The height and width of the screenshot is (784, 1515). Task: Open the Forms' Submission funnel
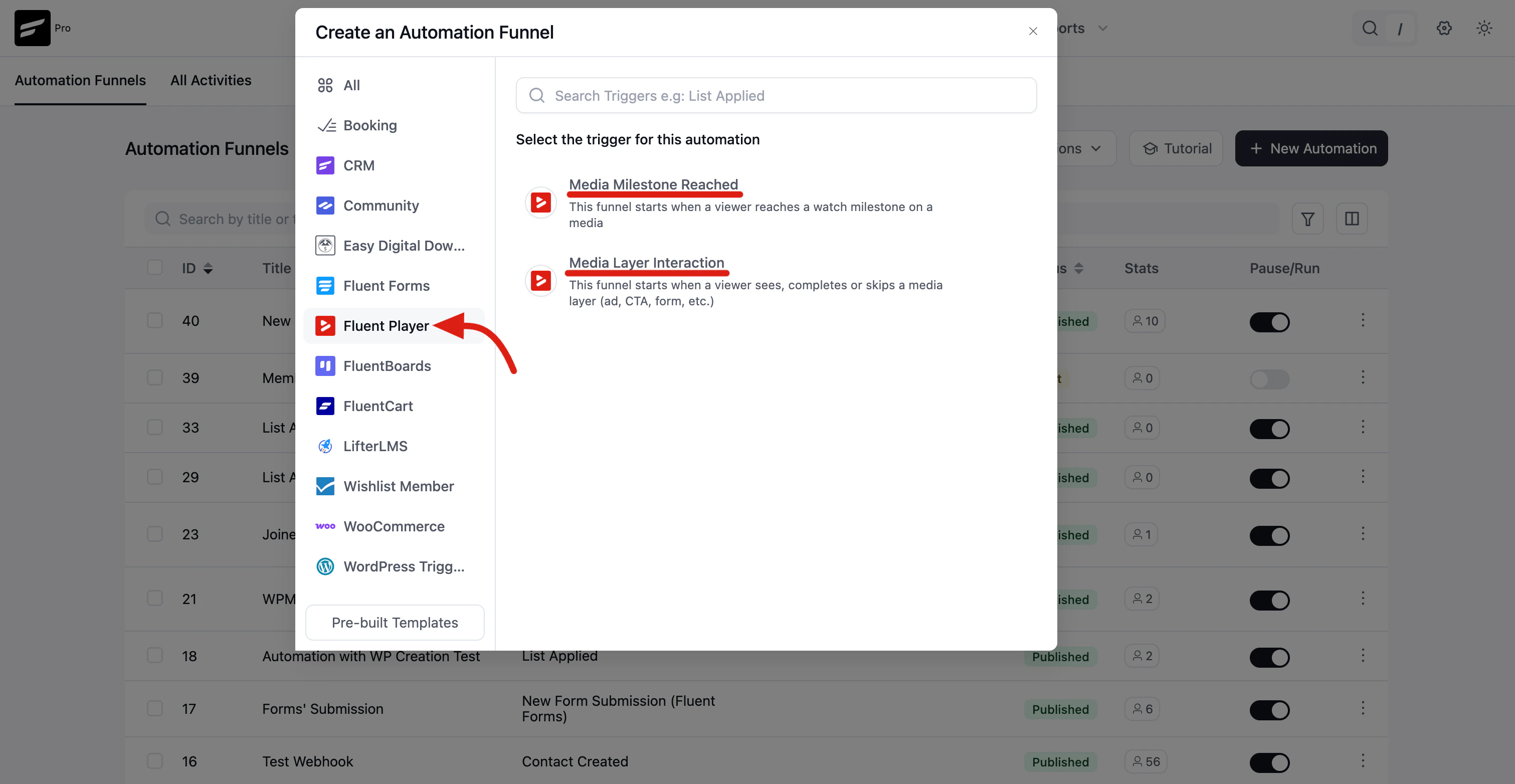322,709
